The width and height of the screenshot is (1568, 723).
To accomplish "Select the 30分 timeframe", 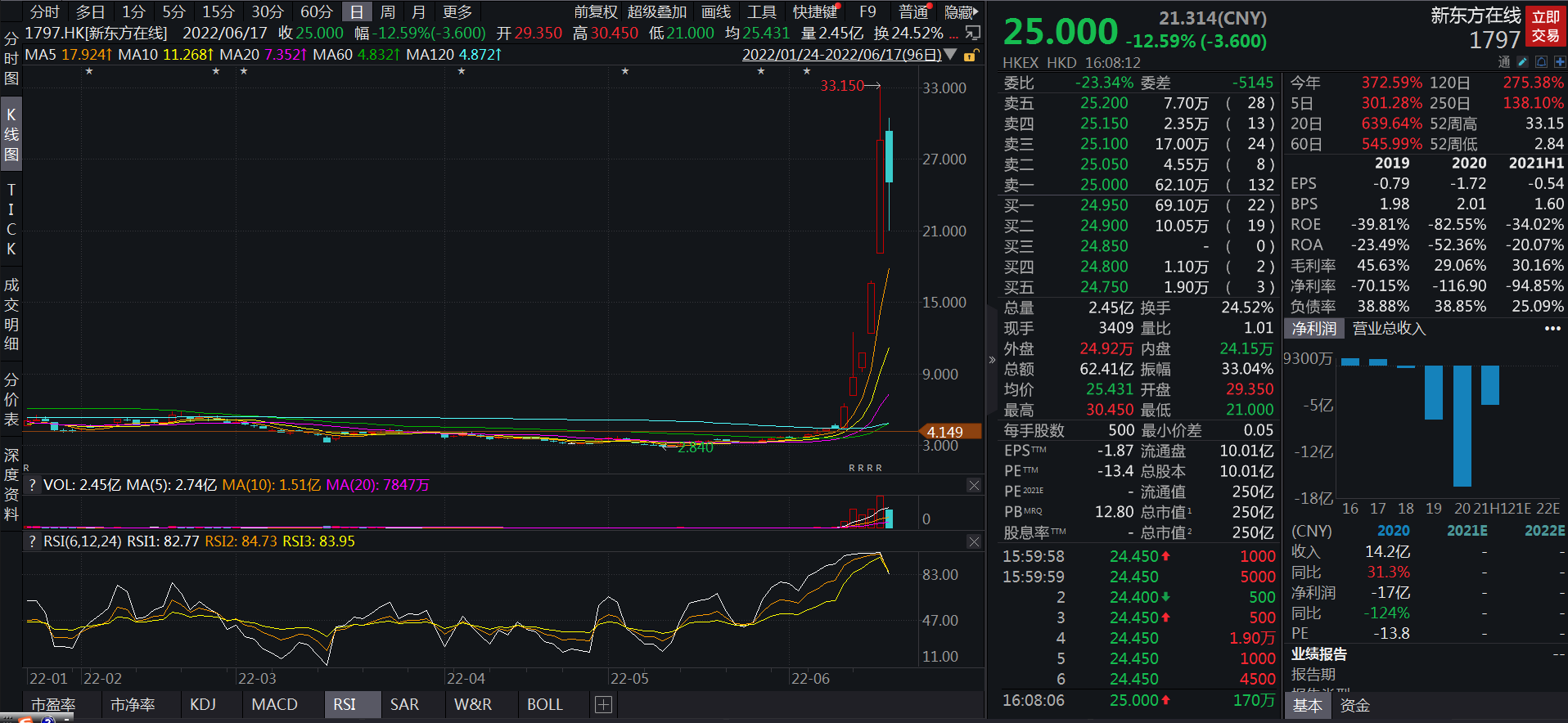I will pos(268,11).
